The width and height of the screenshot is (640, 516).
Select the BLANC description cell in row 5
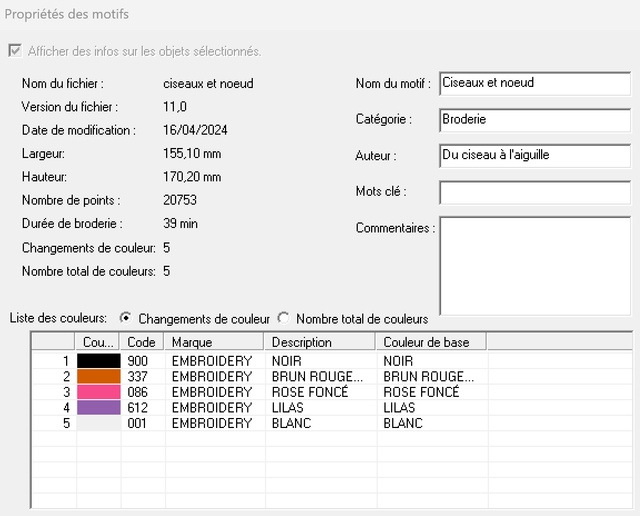(x=291, y=424)
